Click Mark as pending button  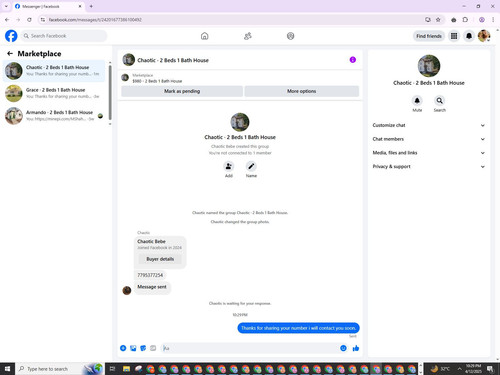pyautogui.click(x=182, y=91)
